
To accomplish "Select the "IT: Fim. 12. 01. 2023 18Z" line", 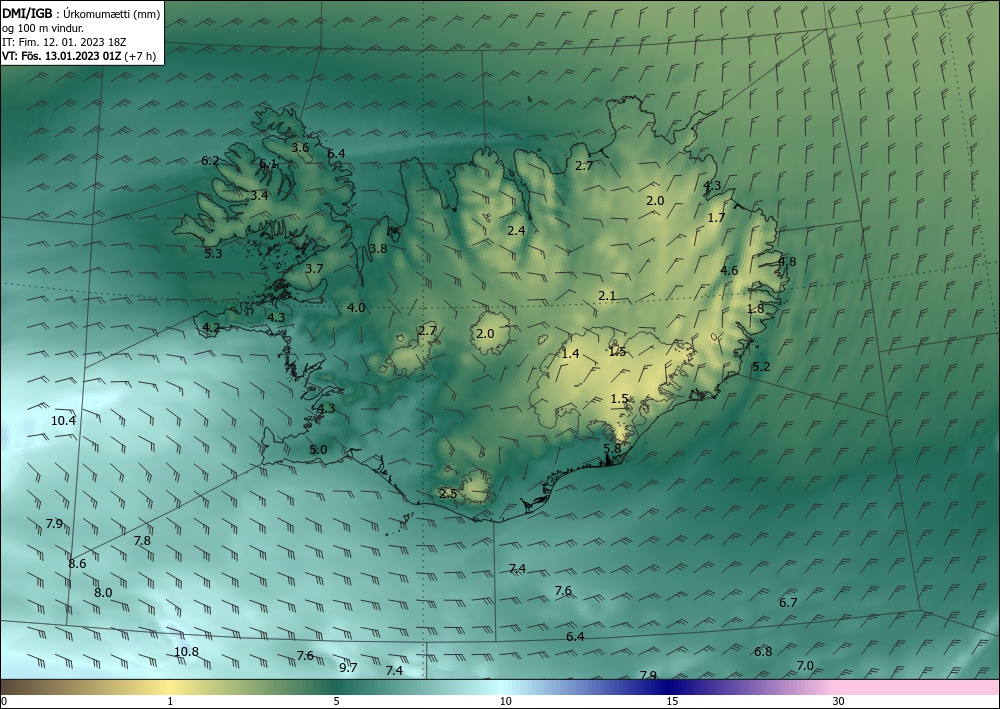I will (64, 42).
